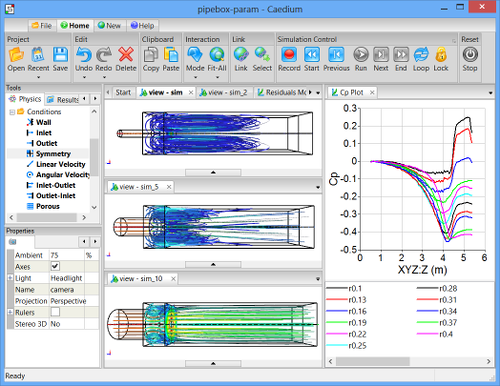Open the Redo history dropdown arrow
The height and width of the screenshot is (386, 500).
pos(104,77)
